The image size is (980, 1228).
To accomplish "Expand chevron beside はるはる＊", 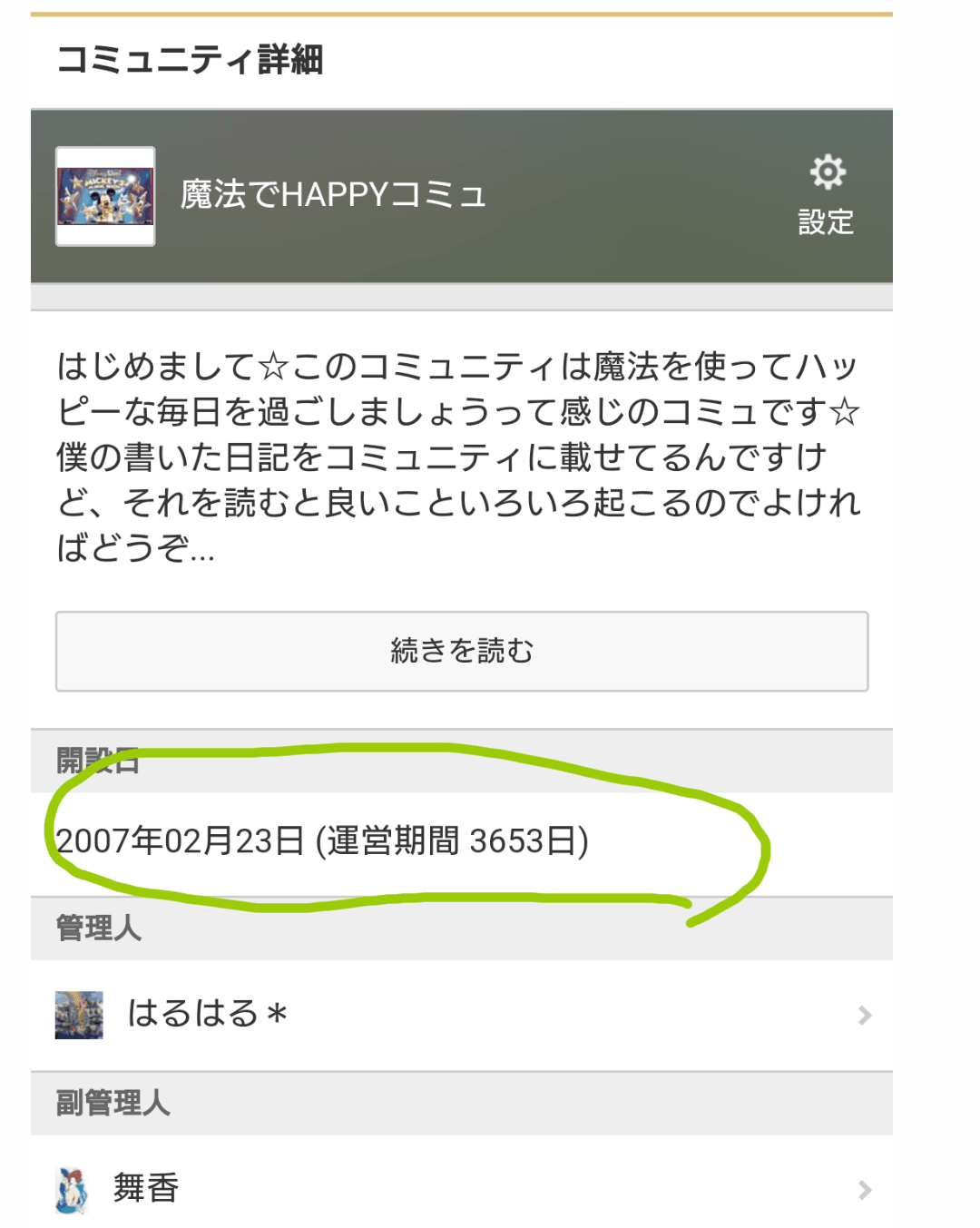I will tap(865, 1015).
